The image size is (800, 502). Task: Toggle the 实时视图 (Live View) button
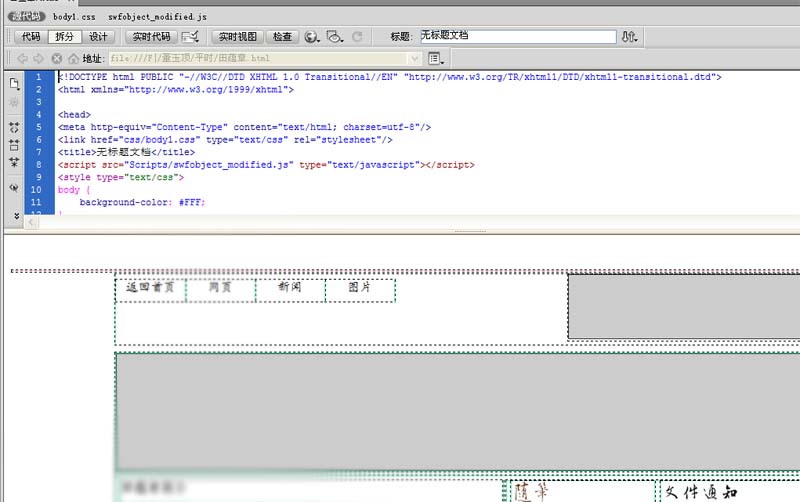[237, 37]
